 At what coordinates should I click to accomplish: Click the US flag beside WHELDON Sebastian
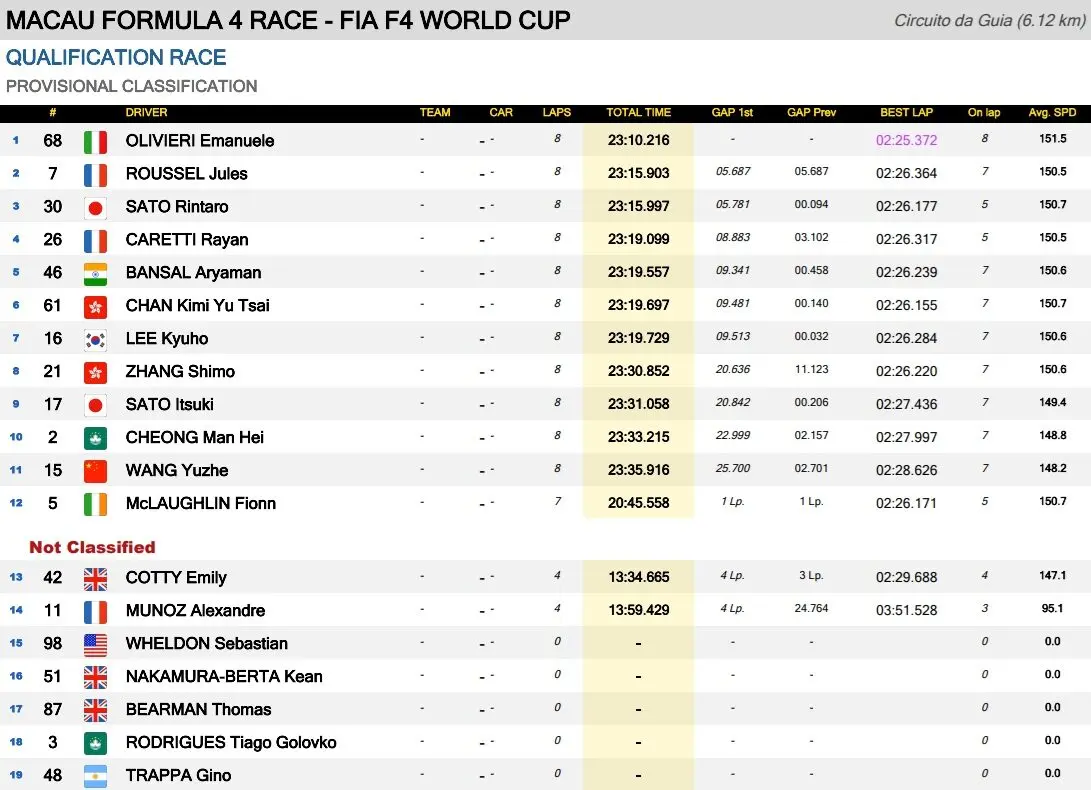click(x=95, y=644)
